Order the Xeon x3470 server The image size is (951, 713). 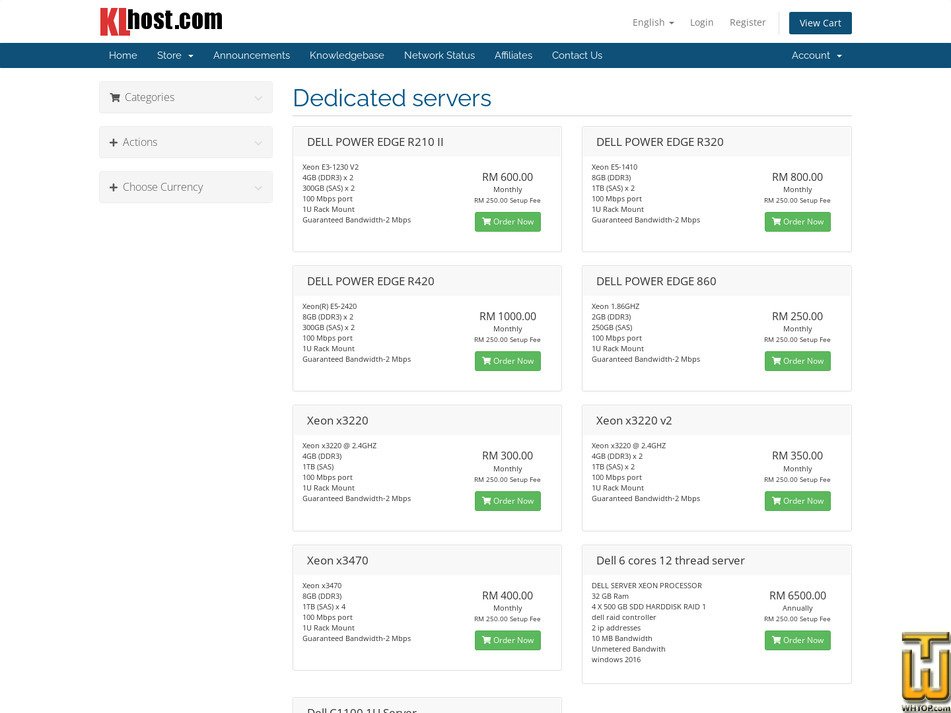coord(508,640)
